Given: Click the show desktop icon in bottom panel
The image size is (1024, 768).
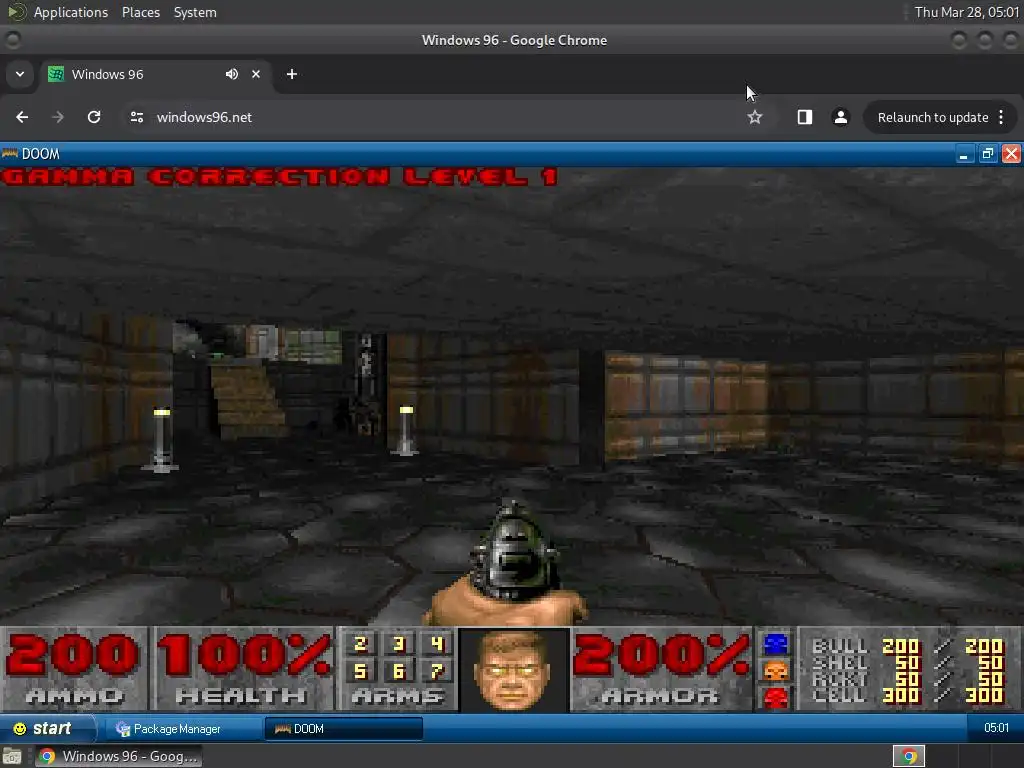Looking at the screenshot, I should [x=12, y=756].
